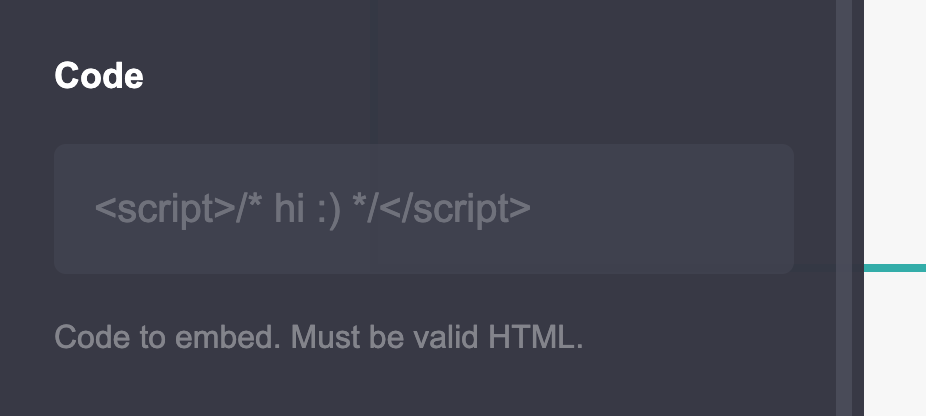This screenshot has height=416, width=926.
Task: Click the closing </script> tag in the placeholder
Action: click(x=455, y=209)
